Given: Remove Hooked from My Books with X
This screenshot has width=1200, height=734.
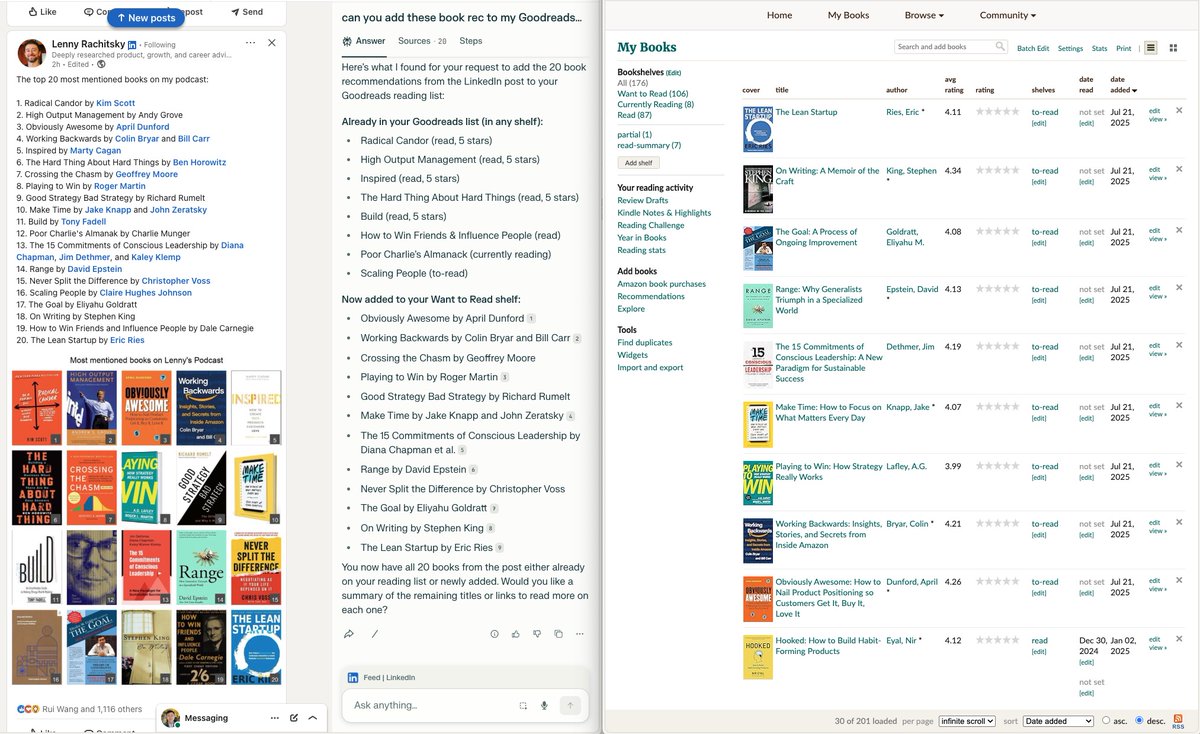Looking at the screenshot, I should [x=1179, y=639].
